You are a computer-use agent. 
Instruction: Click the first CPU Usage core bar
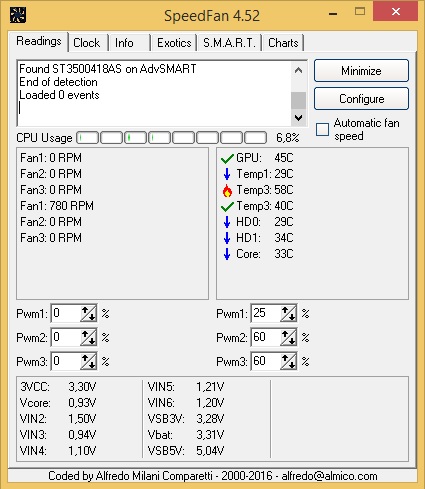pyautogui.click(x=88, y=137)
